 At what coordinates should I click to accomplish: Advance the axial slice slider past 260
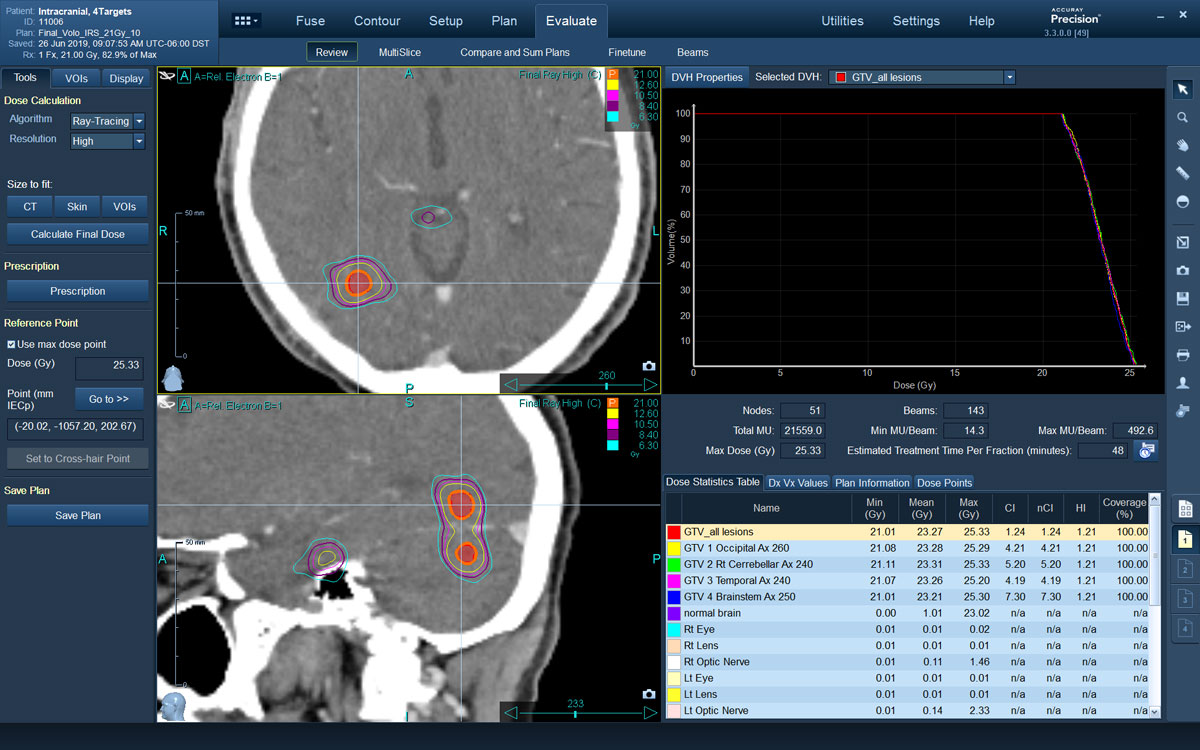pos(650,383)
